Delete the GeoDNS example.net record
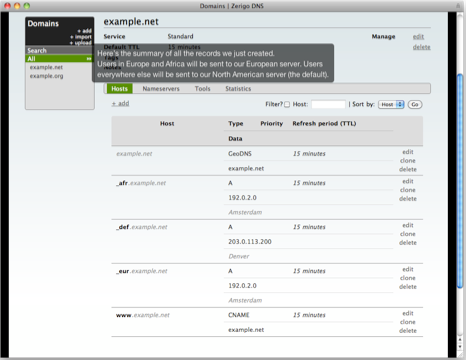This screenshot has height=360, width=466. pyautogui.click(x=408, y=169)
